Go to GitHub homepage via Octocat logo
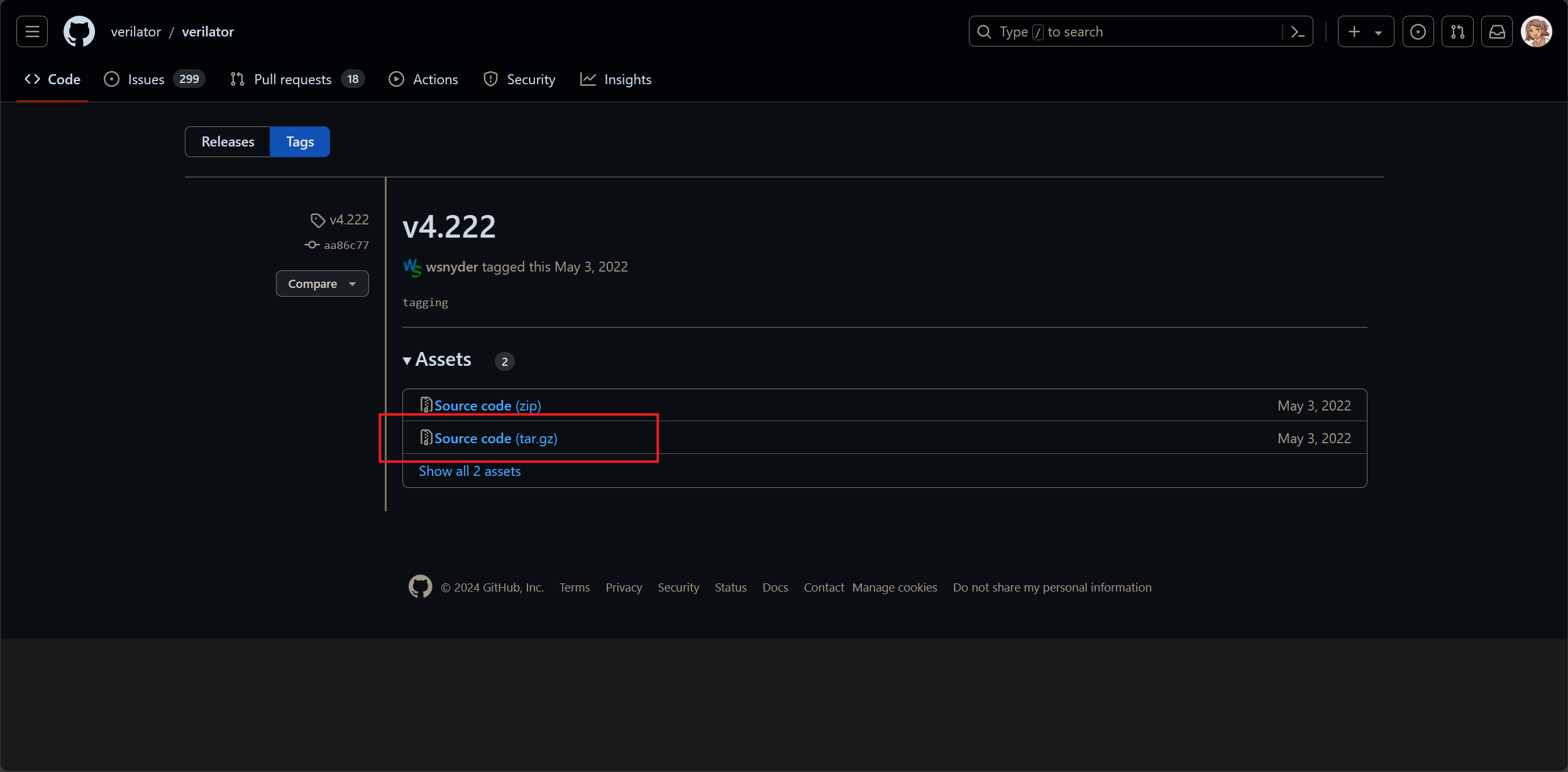 pos(79,31)
